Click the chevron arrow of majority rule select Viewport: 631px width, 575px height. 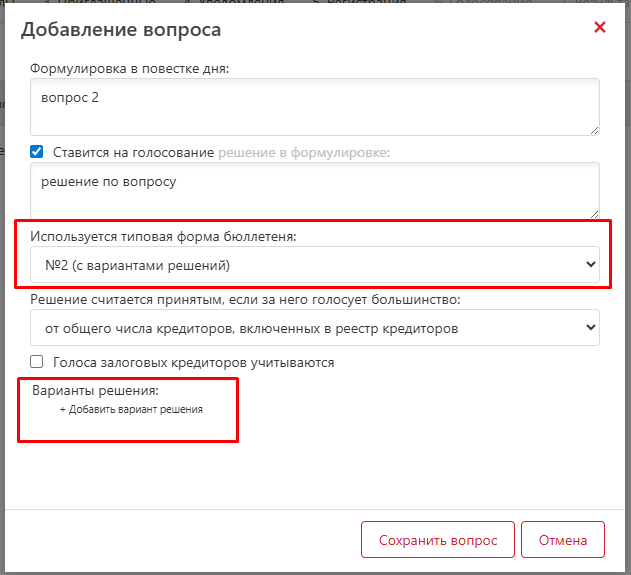590,327
